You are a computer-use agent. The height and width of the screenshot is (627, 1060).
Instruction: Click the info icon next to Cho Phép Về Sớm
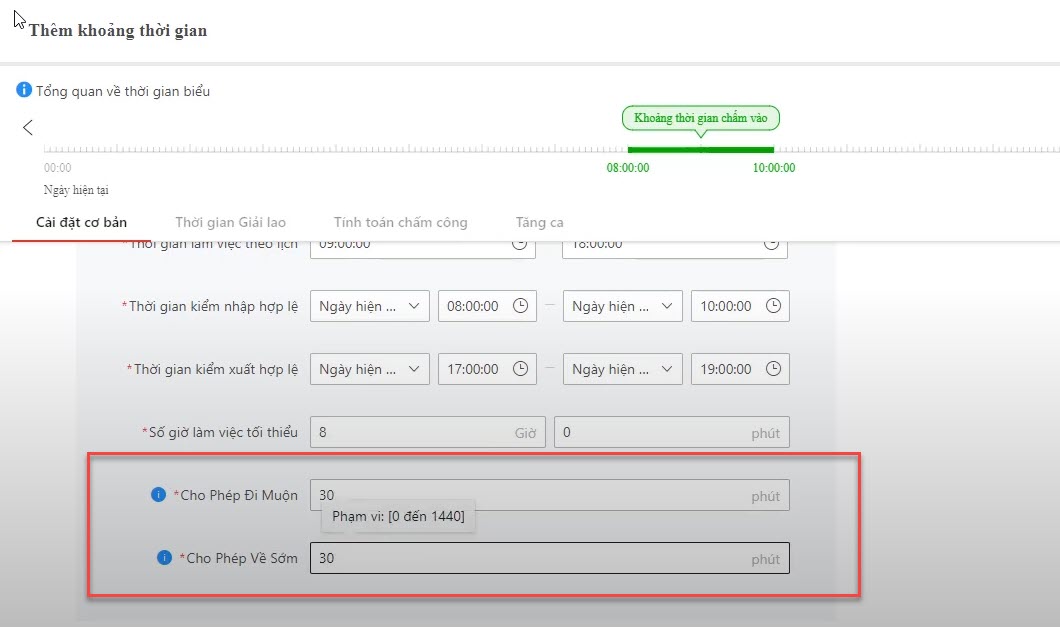165,558
